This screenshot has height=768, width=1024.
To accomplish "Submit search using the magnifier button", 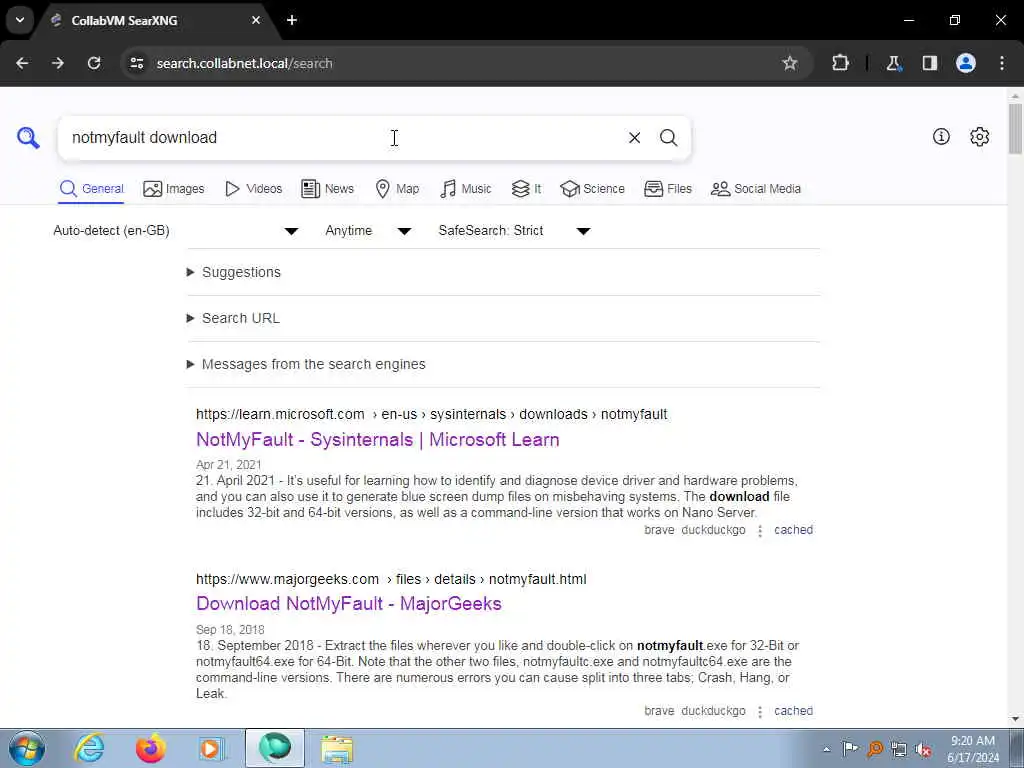I will [x=668, y=138].
